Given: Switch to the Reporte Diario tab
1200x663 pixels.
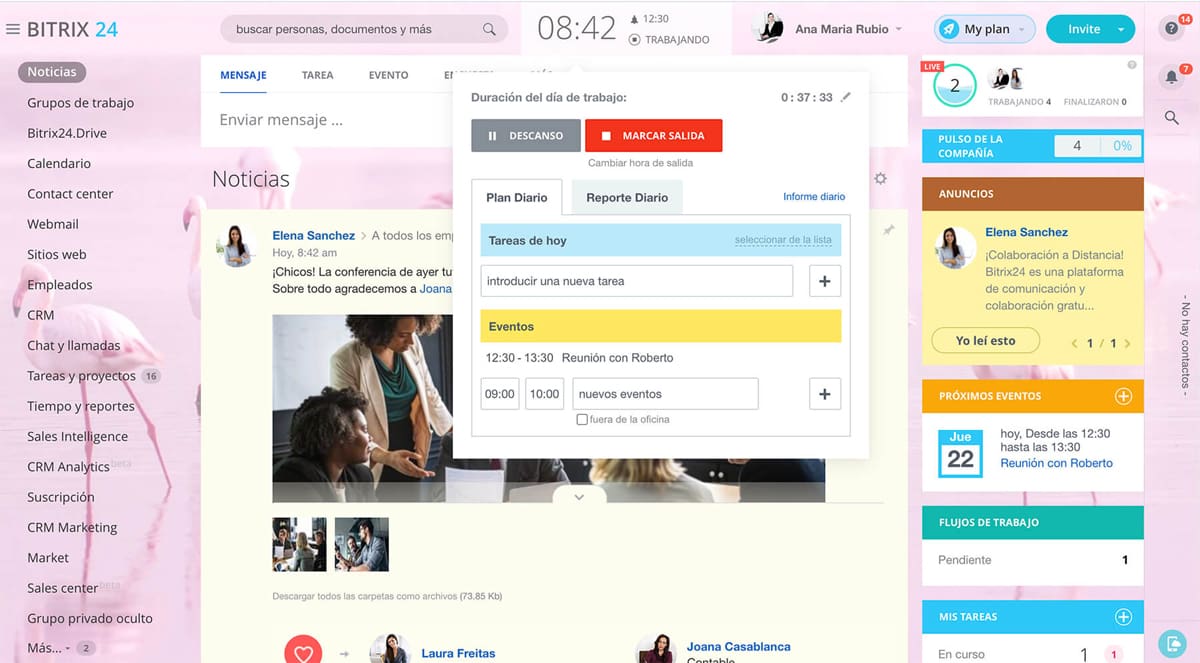Looking at the screenshot, I should point(627,197).
